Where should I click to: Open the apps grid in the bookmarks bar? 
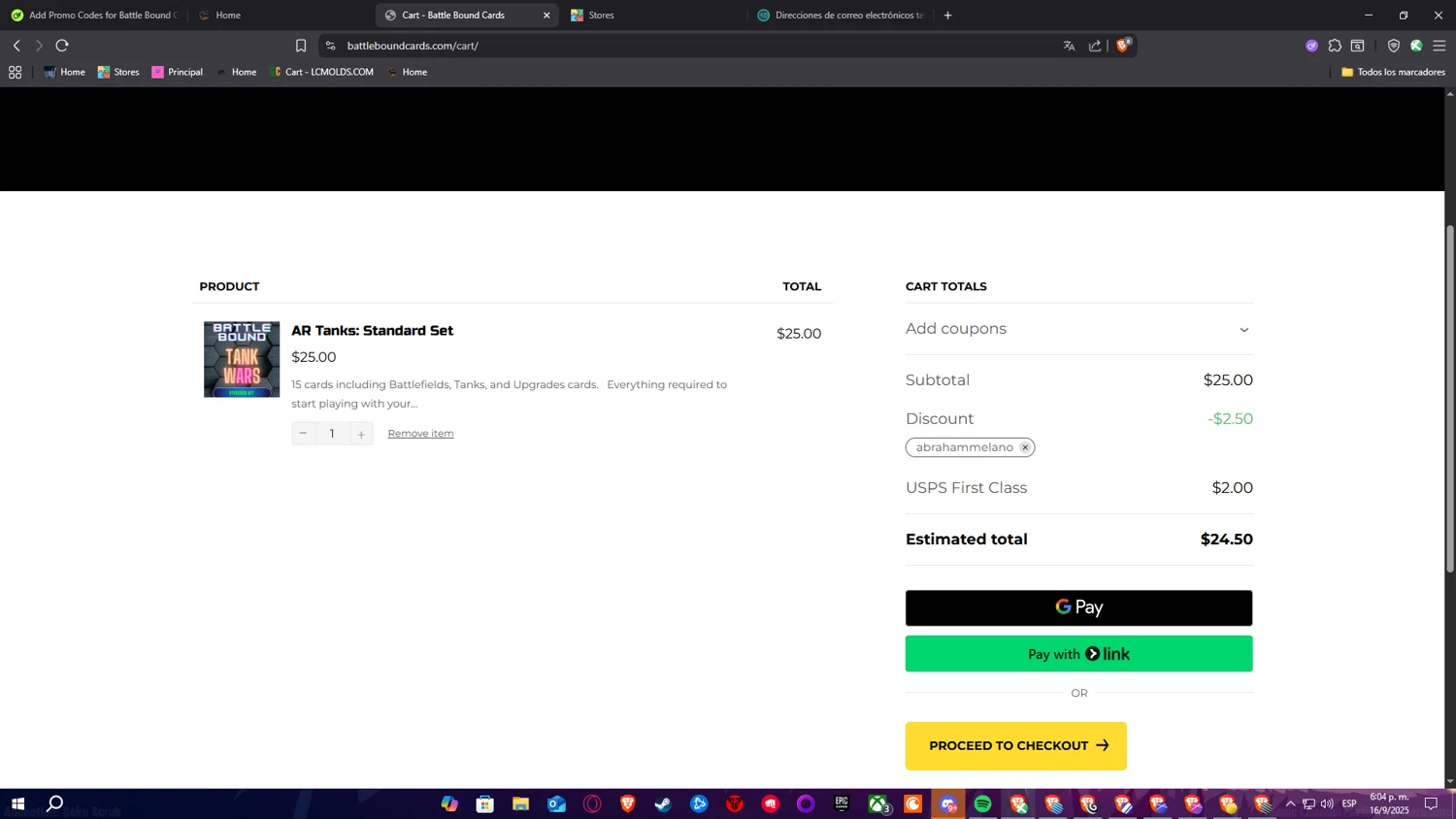tap(15, 72)
